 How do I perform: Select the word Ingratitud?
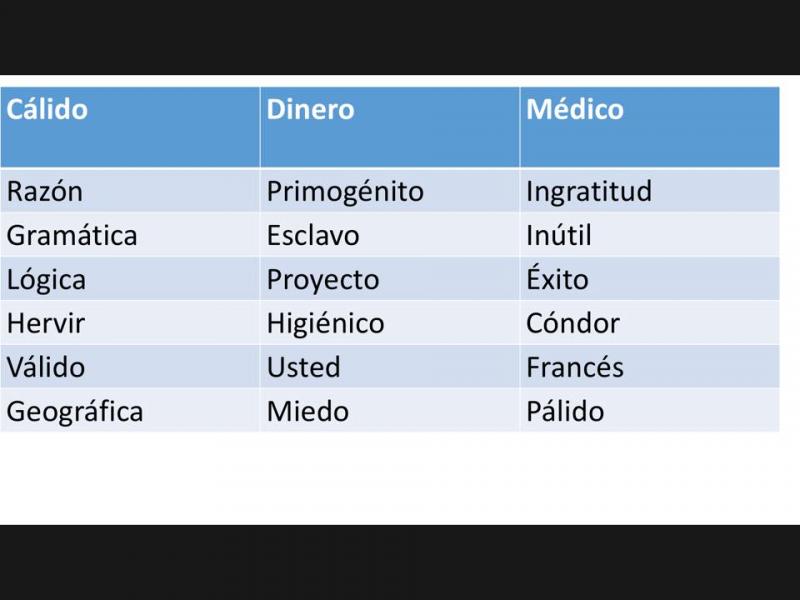[x=589, y=191]
